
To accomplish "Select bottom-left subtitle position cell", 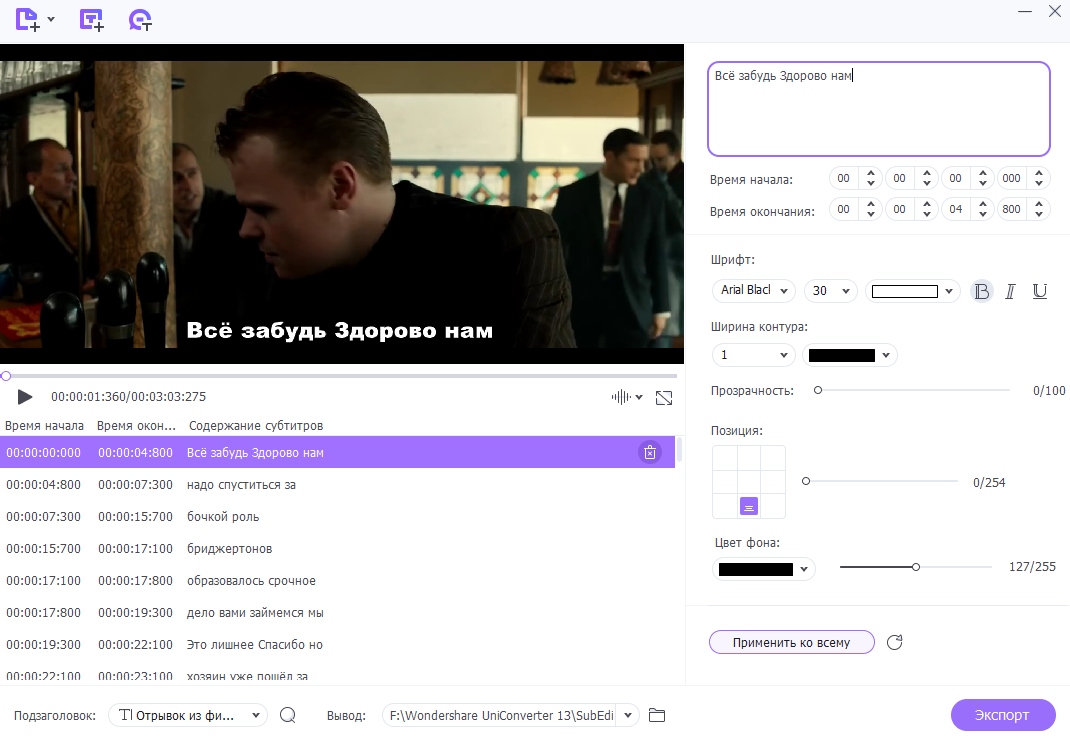I will coord(724,506).
